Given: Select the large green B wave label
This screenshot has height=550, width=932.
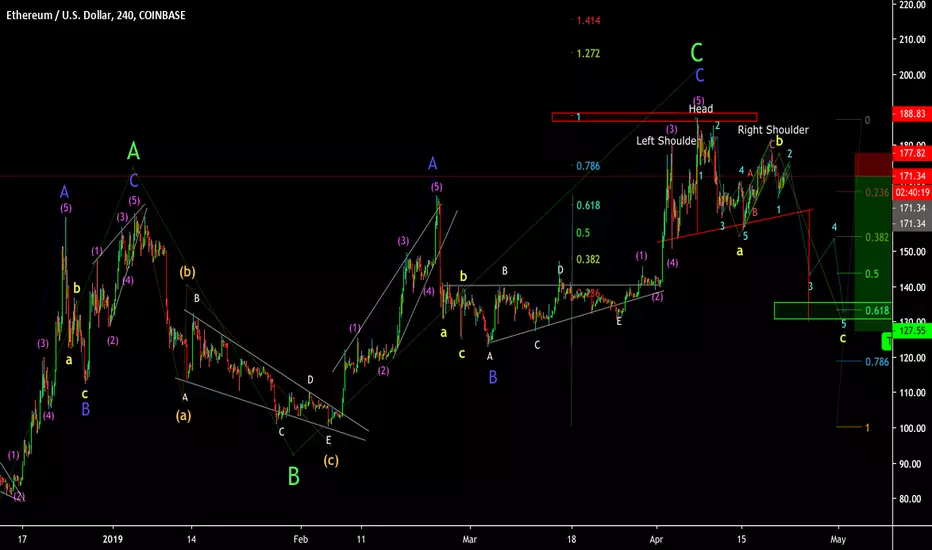Looking at the screenshot, I should (x=294, y=476).
